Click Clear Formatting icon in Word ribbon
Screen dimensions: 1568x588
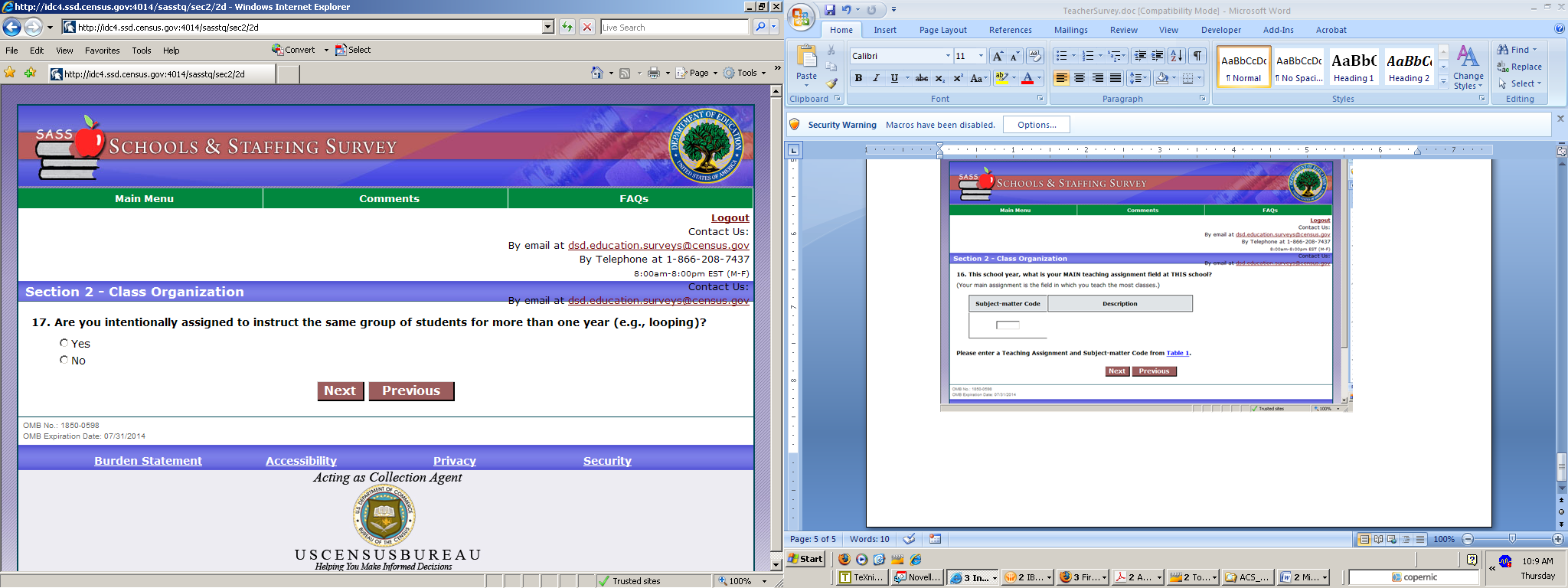tap(1035, 56)
